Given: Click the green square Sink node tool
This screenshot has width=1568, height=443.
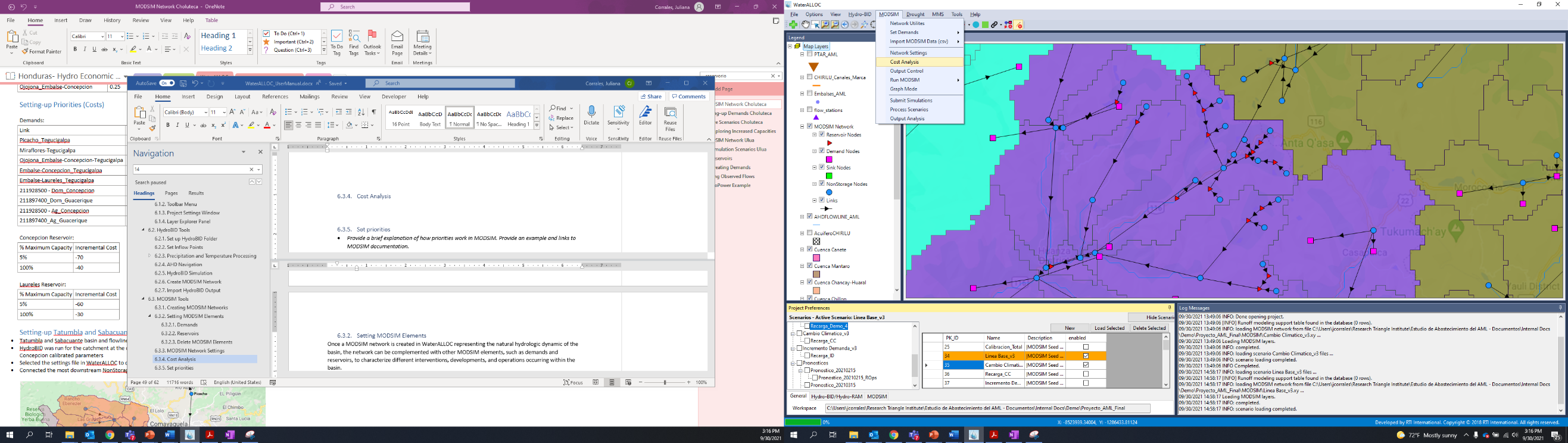Looking at the screenshot, I should tap(985, 25).
